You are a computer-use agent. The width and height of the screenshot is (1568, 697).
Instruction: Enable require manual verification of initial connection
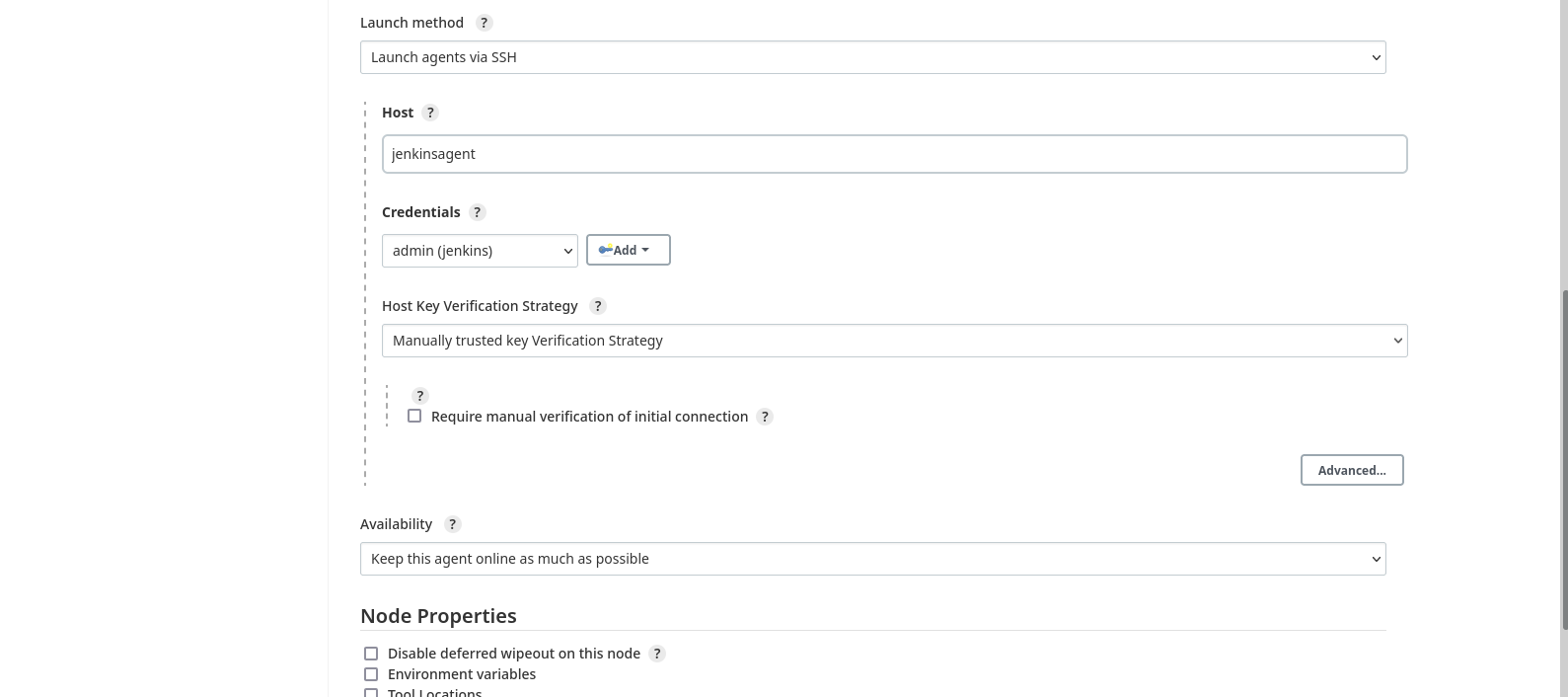point(414,416)
